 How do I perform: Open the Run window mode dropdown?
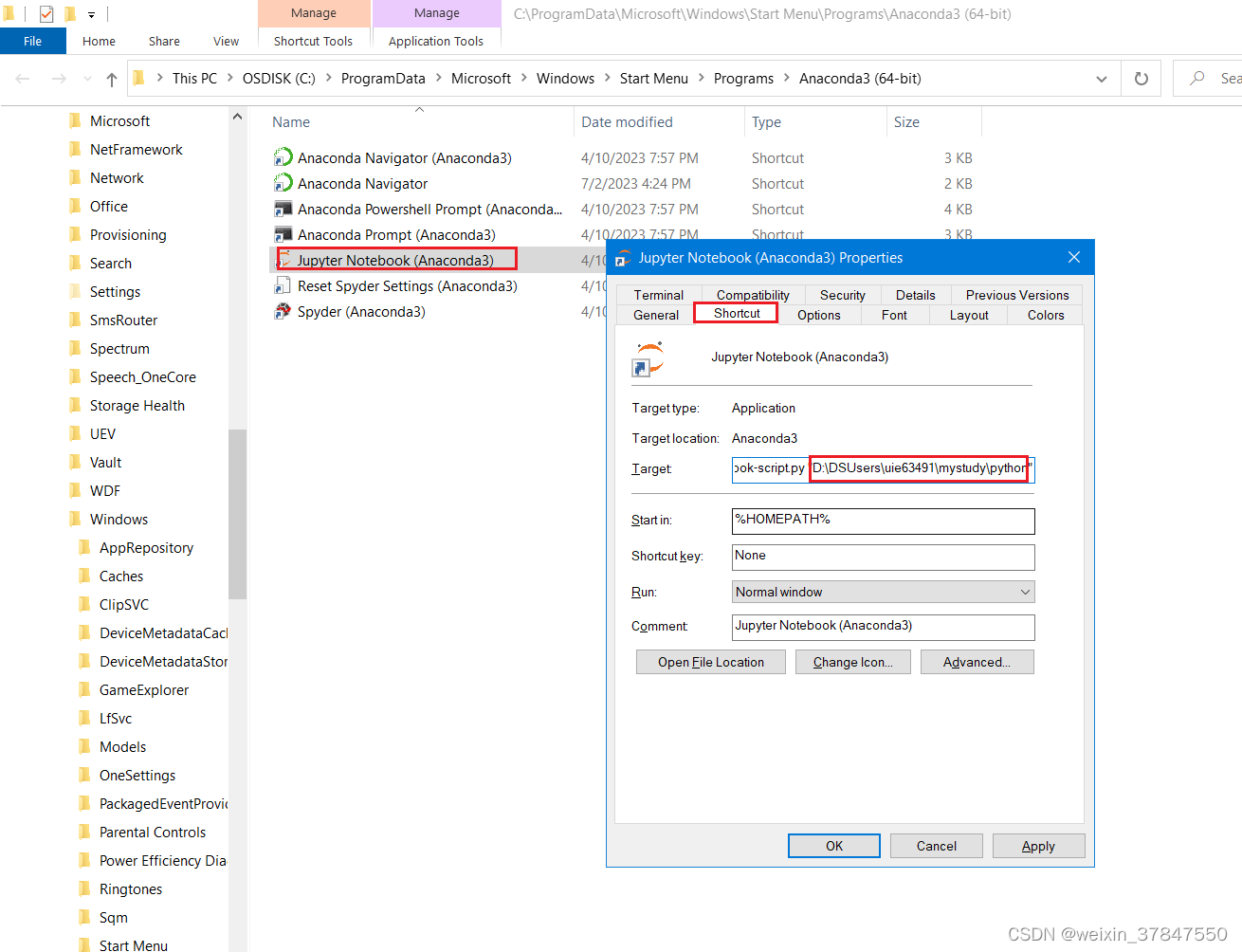coord(1025,592)
